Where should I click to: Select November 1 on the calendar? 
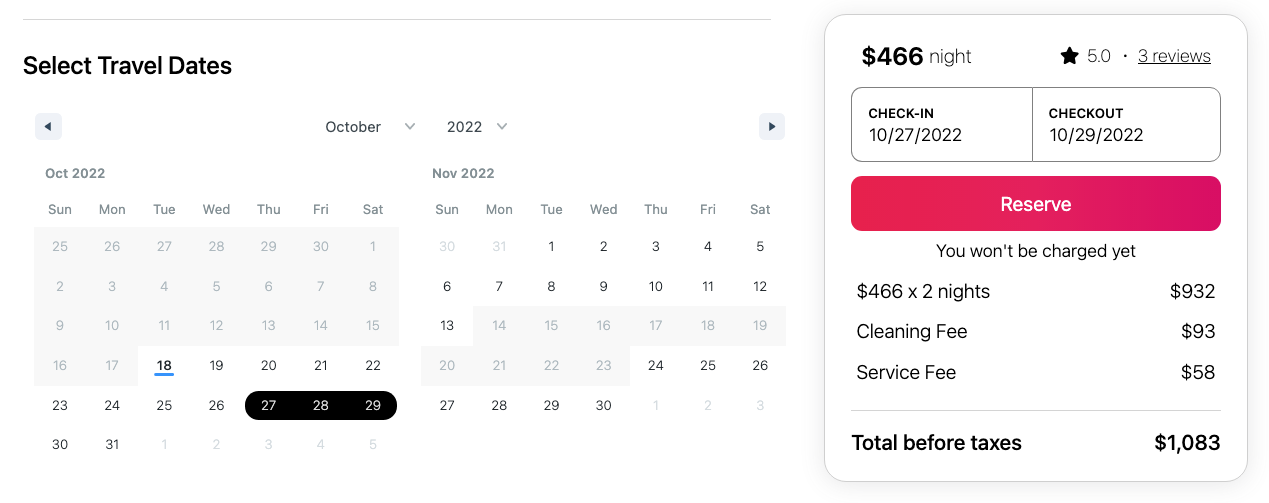coord(551,246)
